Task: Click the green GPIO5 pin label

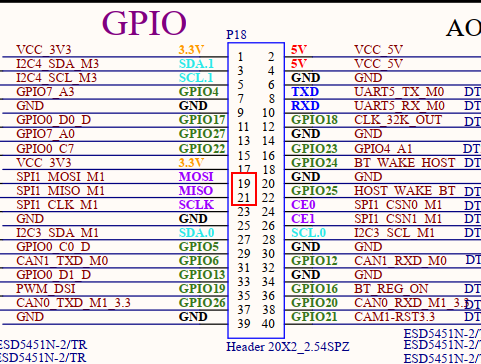Action: [x=199, y=246]
